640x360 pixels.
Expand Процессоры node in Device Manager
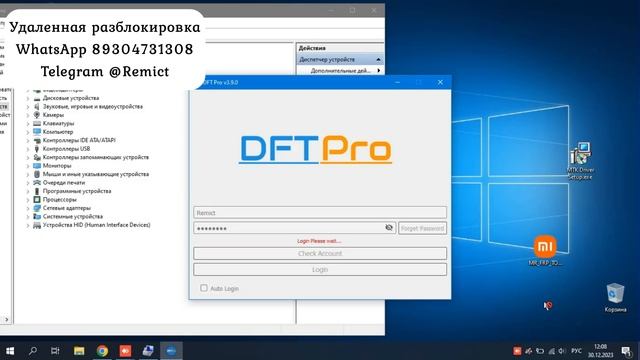pyautogui.click(x=28, y=200)
